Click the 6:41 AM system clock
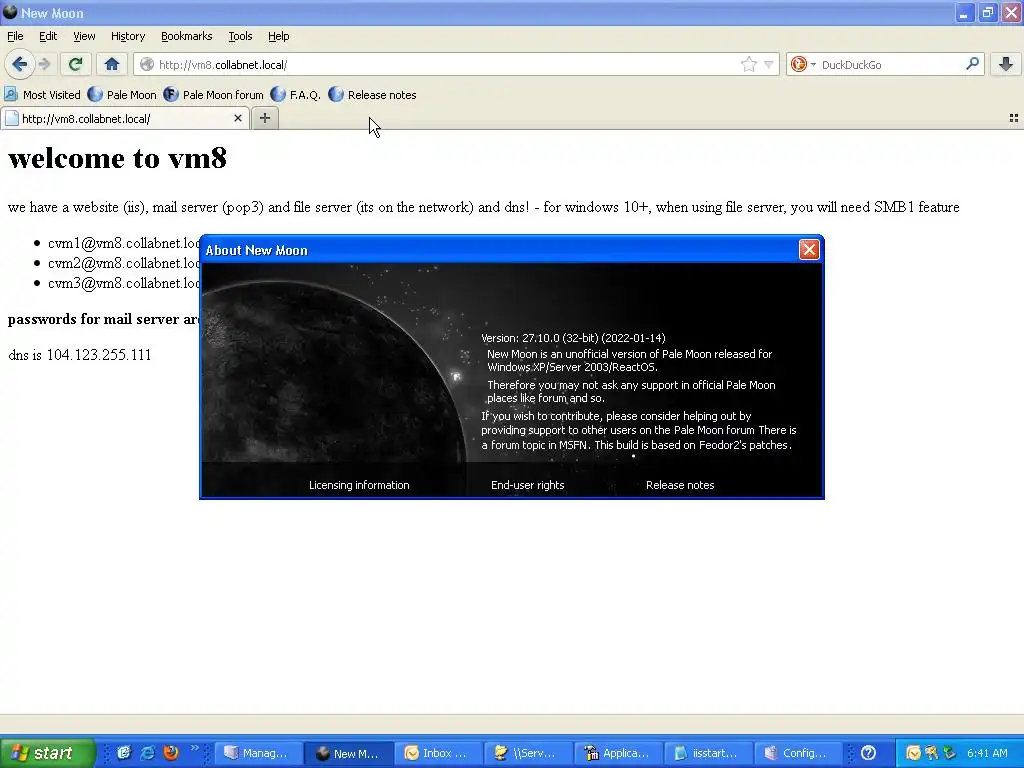Screen dimensions: 1024x768 click(x=987, y=753)
